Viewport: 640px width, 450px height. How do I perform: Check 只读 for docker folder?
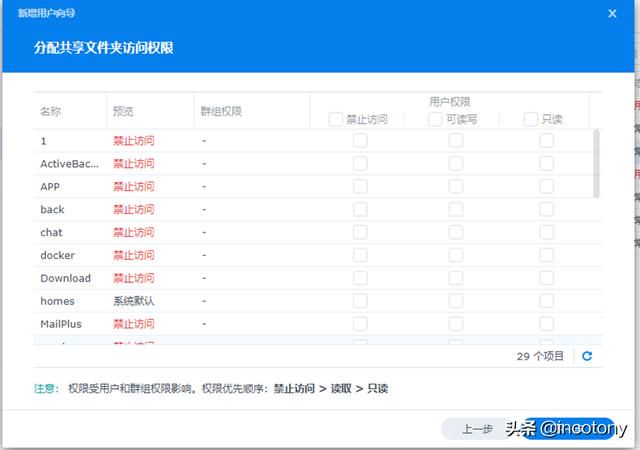547,255
